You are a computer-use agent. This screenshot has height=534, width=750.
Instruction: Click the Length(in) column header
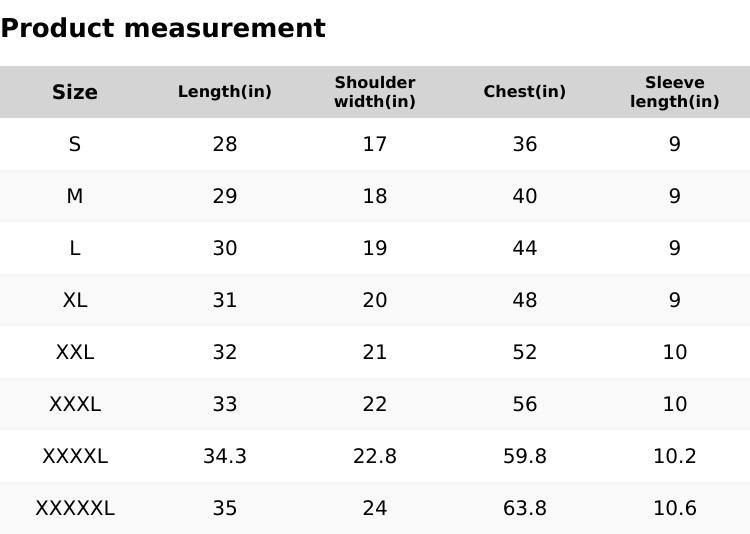click(x=225, y=92)
